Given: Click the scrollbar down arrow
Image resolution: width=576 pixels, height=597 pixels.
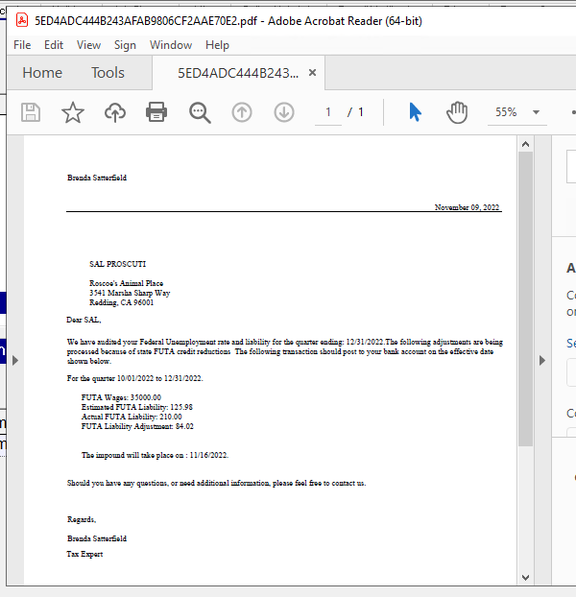Looking at the screenshot, I should pos(525,577).
